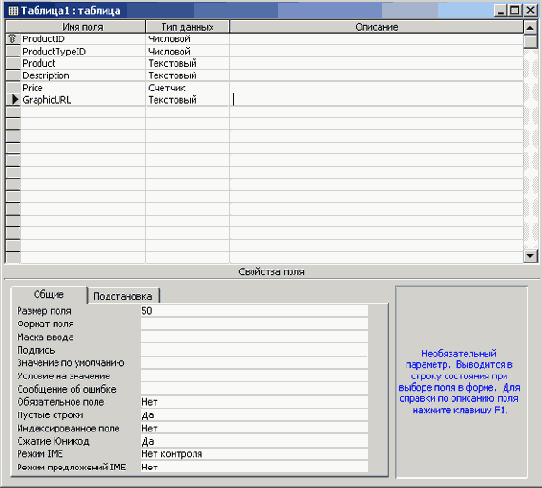Open the Текстовый type cell for GraphicURL
542x488 pixels.
point(187,100)
